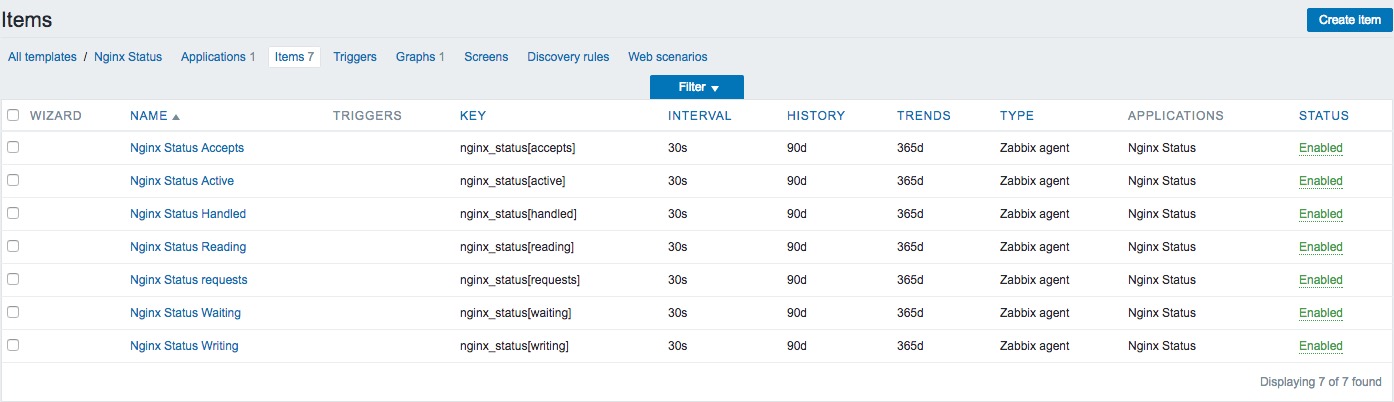Sort by the Trends column header
This screenshot has width=1394, height=402.
point(924,116)
